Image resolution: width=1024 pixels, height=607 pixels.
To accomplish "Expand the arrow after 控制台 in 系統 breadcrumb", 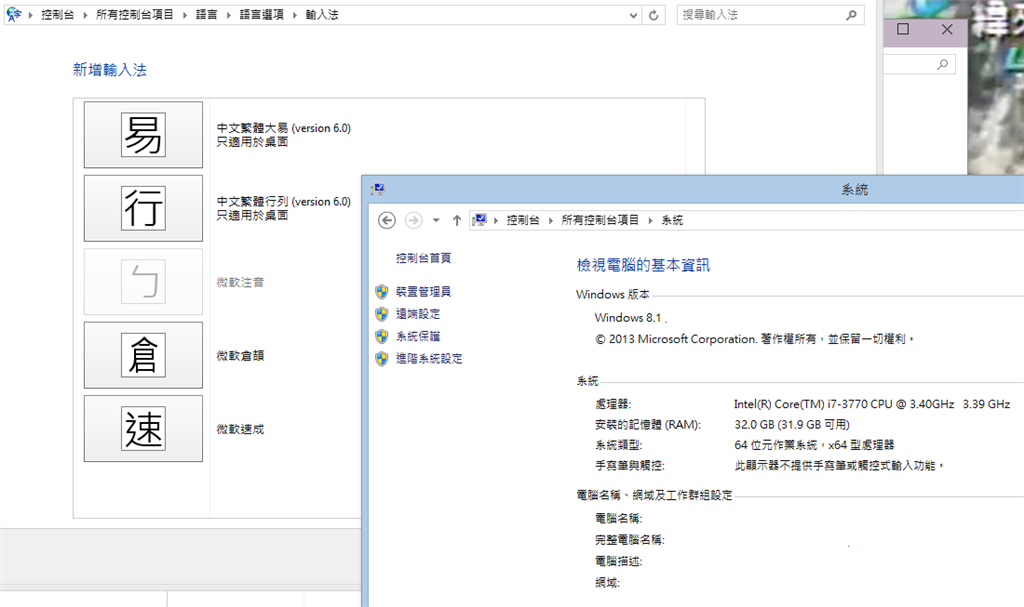I will [x=551, y=221].
